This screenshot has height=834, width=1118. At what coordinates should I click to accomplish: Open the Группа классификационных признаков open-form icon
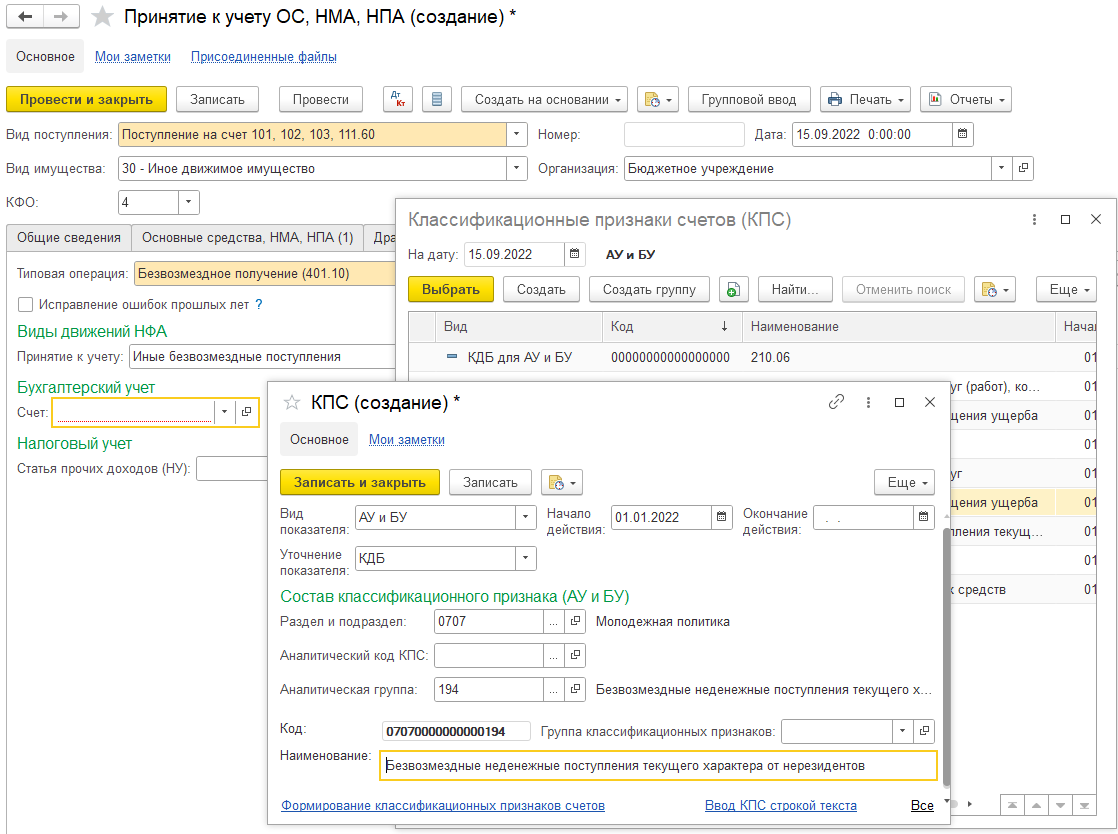924,731
